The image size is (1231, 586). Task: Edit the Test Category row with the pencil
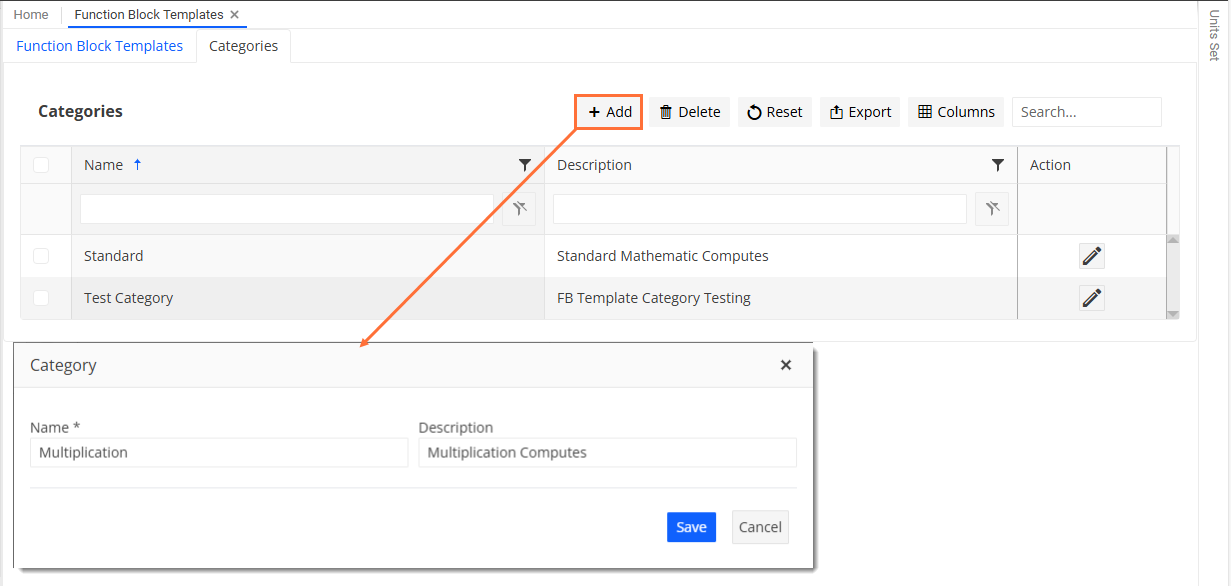point(1092,298)
